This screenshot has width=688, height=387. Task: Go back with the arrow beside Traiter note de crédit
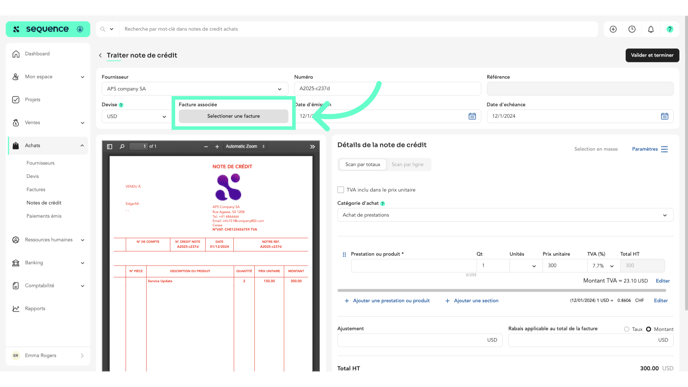(x=100, y=55)
